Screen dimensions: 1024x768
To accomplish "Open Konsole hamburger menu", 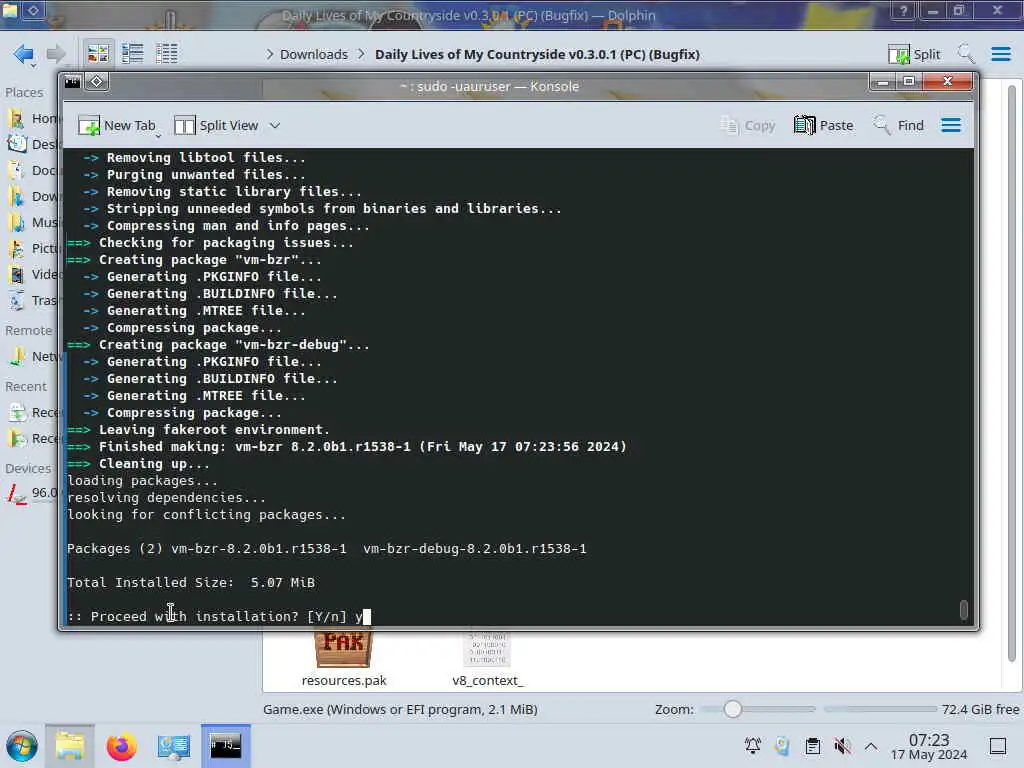I will pyautogui.click(x=951, y=125).
